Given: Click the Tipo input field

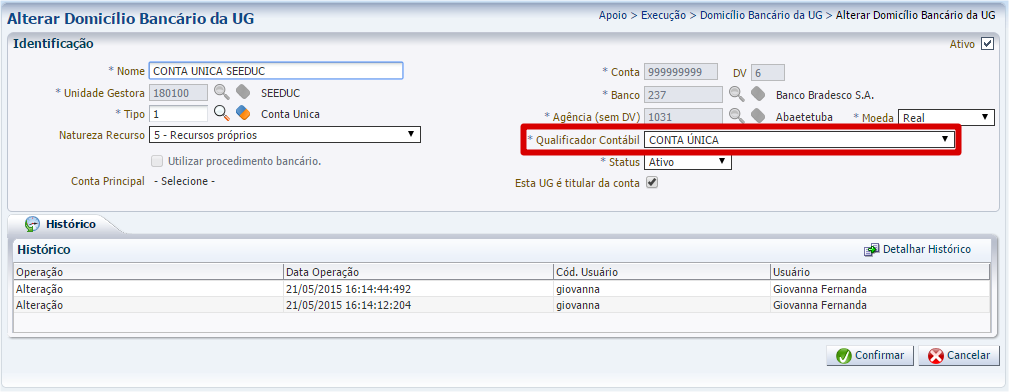Looking at the screenshot, I should tap(178, 114).
